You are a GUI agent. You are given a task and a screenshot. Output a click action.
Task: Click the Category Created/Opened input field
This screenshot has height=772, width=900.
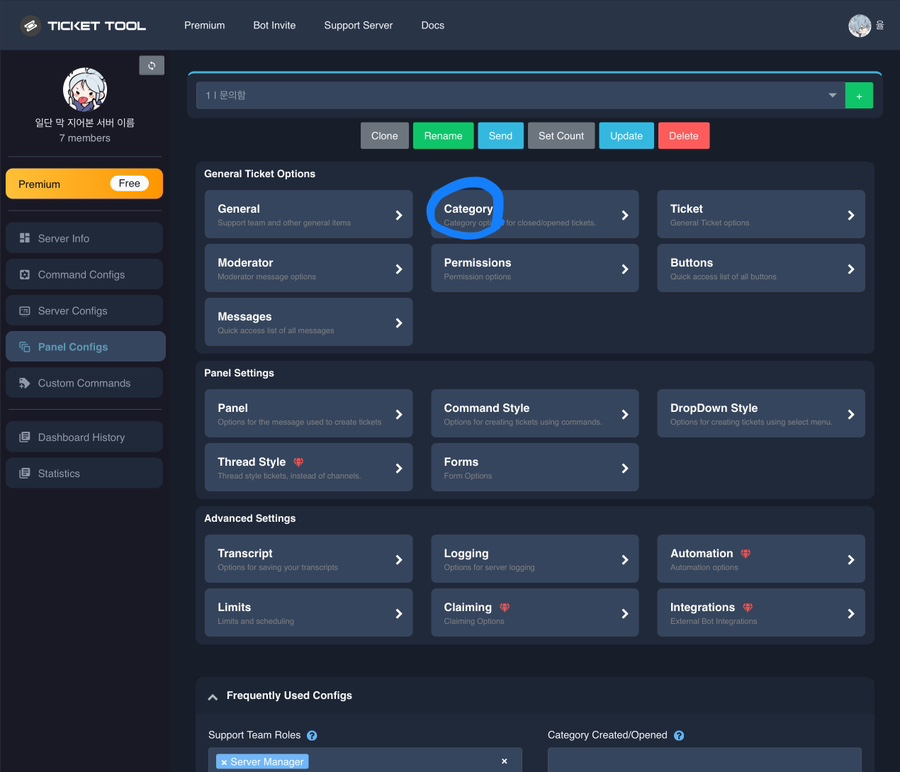pos(704,760)
